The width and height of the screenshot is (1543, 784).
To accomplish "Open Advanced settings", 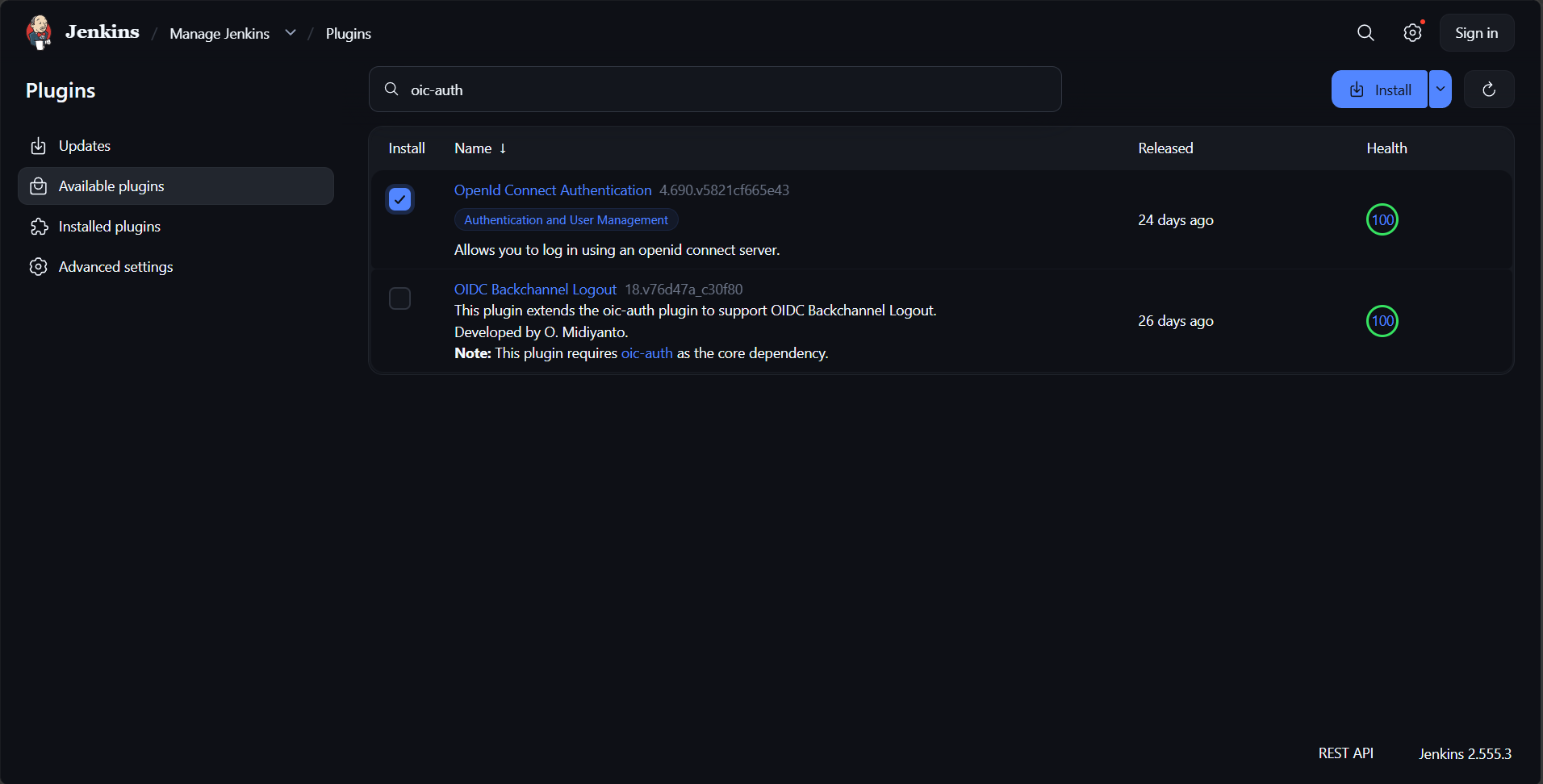I will [x=176, y=267].
